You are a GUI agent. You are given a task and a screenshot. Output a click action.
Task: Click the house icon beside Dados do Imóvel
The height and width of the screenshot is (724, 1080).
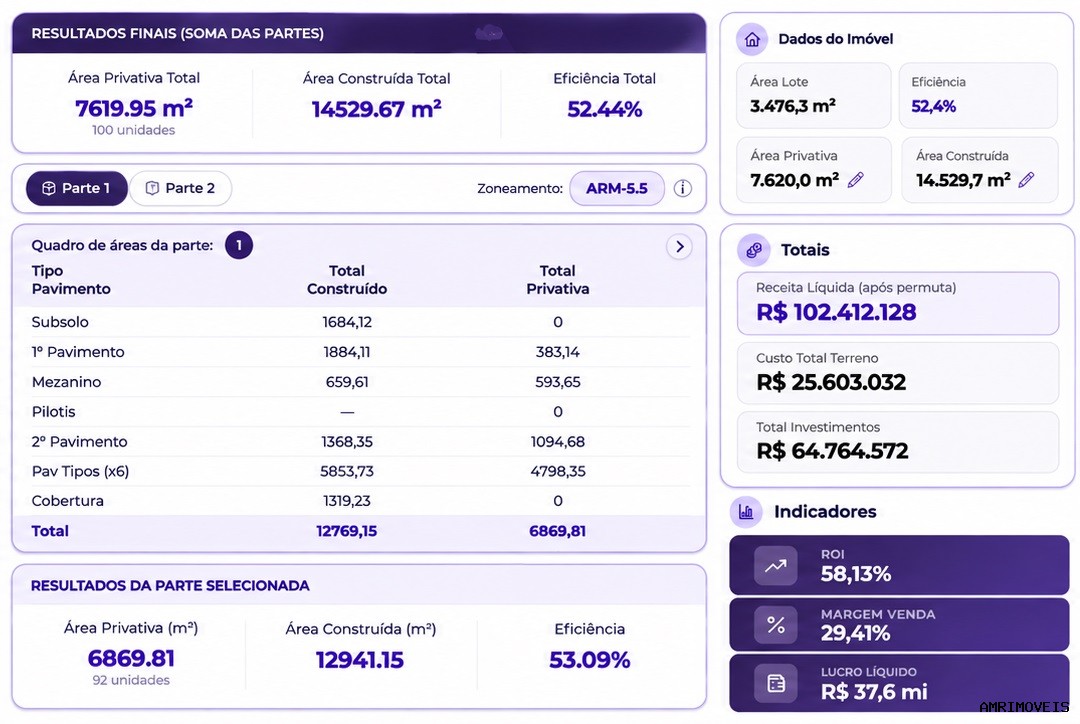(752, 39)
